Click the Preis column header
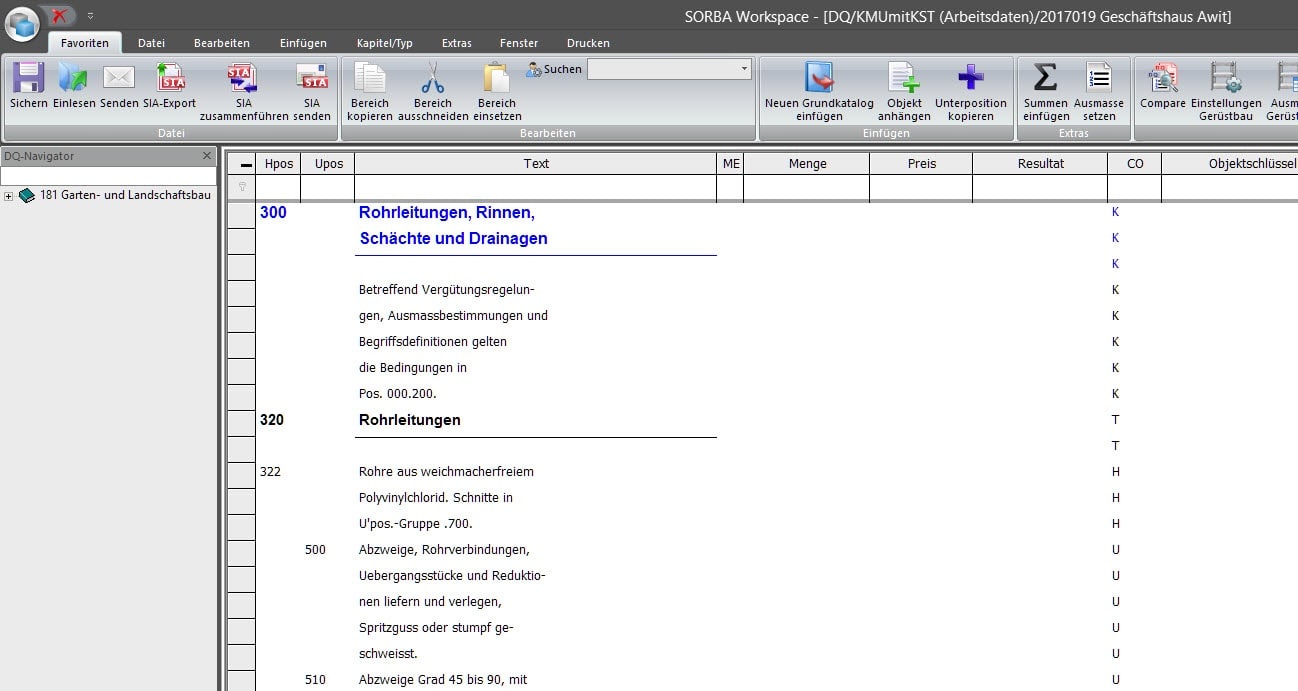The width and height of the screenshot is (1298, 691). coord(921,163)
